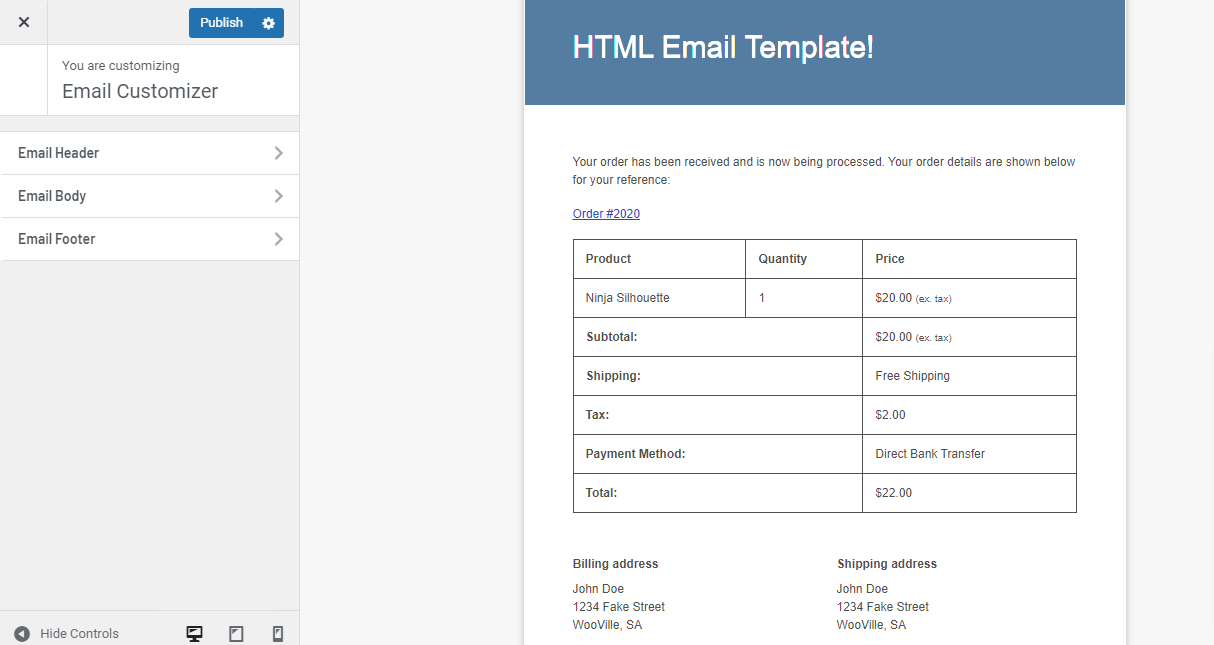Click the order received paragraph text

tap(824, 171)
